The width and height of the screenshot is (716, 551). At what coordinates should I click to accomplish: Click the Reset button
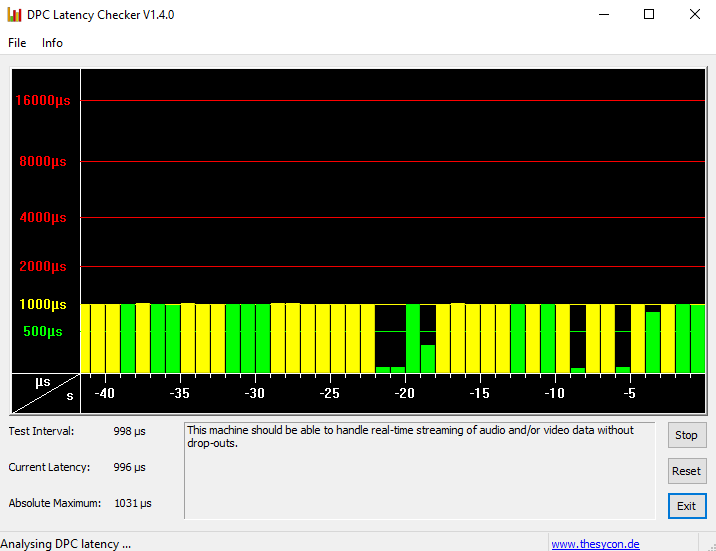686,471
